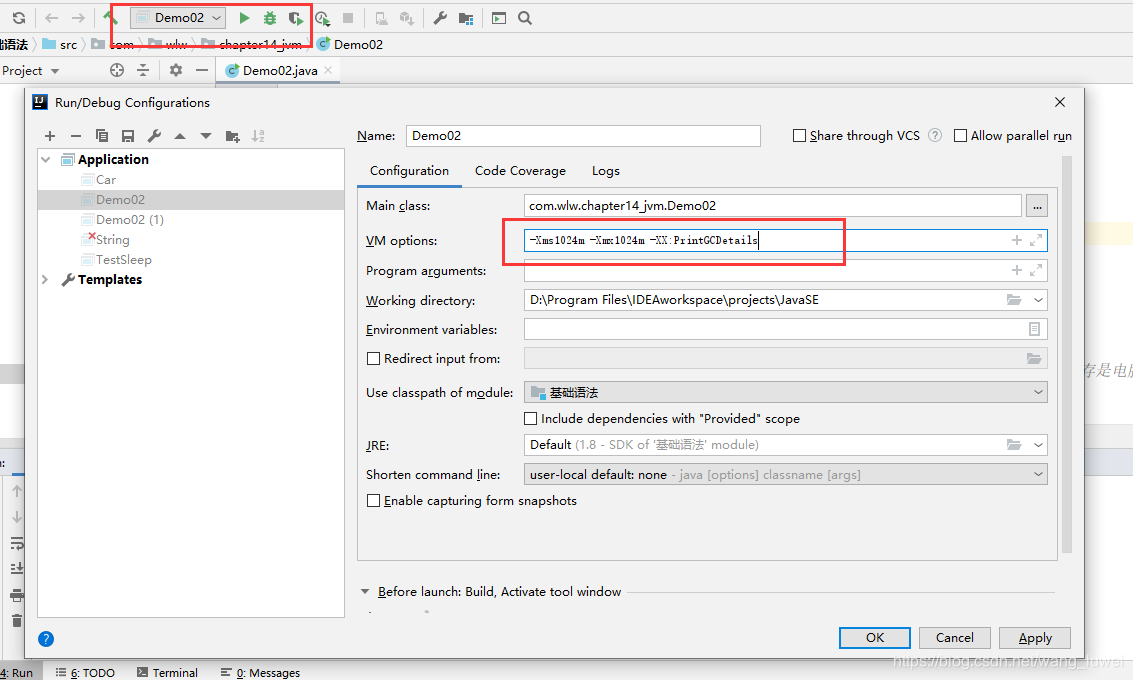Open the Terminal tool window tab
1133x680 pixels.
[167, 673]
